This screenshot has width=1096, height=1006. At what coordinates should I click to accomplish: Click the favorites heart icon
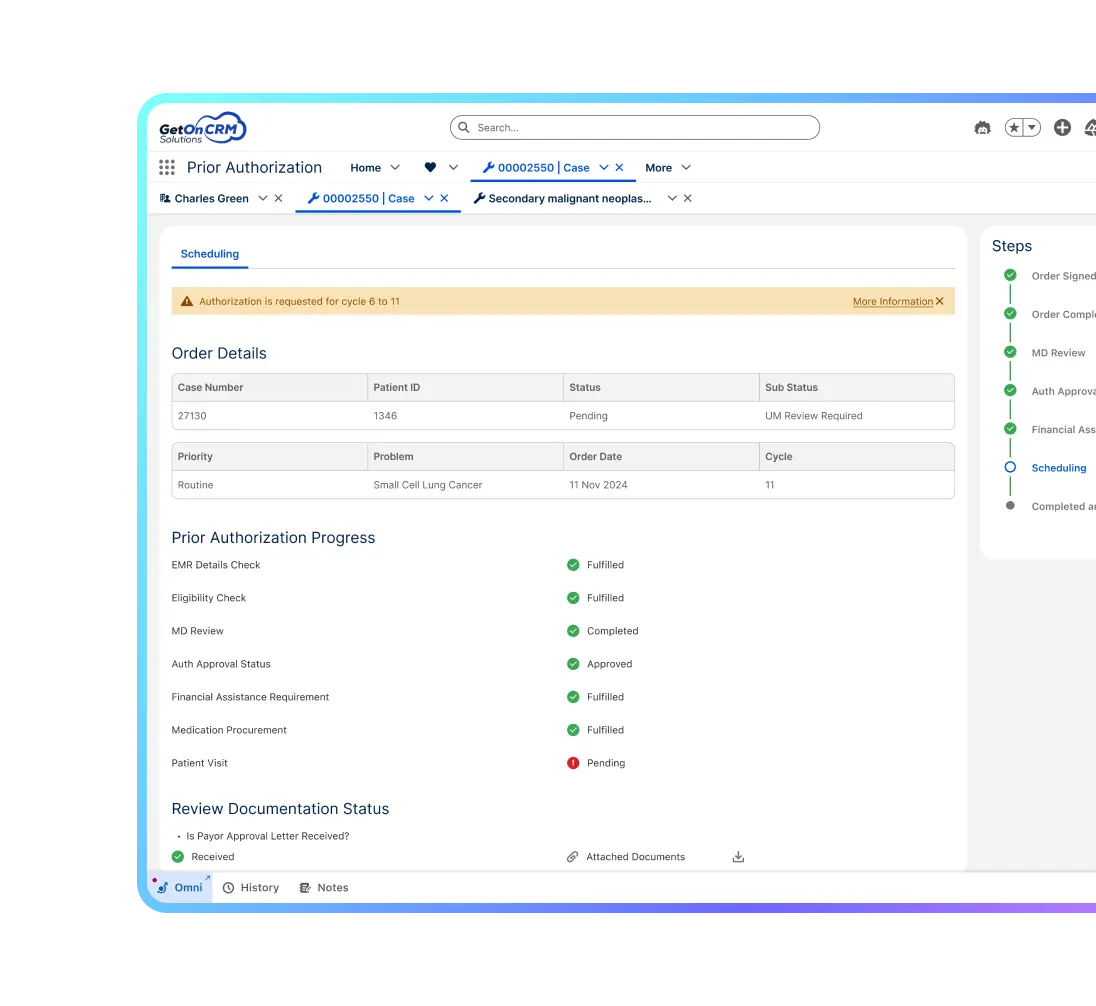click(x=430, y=168)
